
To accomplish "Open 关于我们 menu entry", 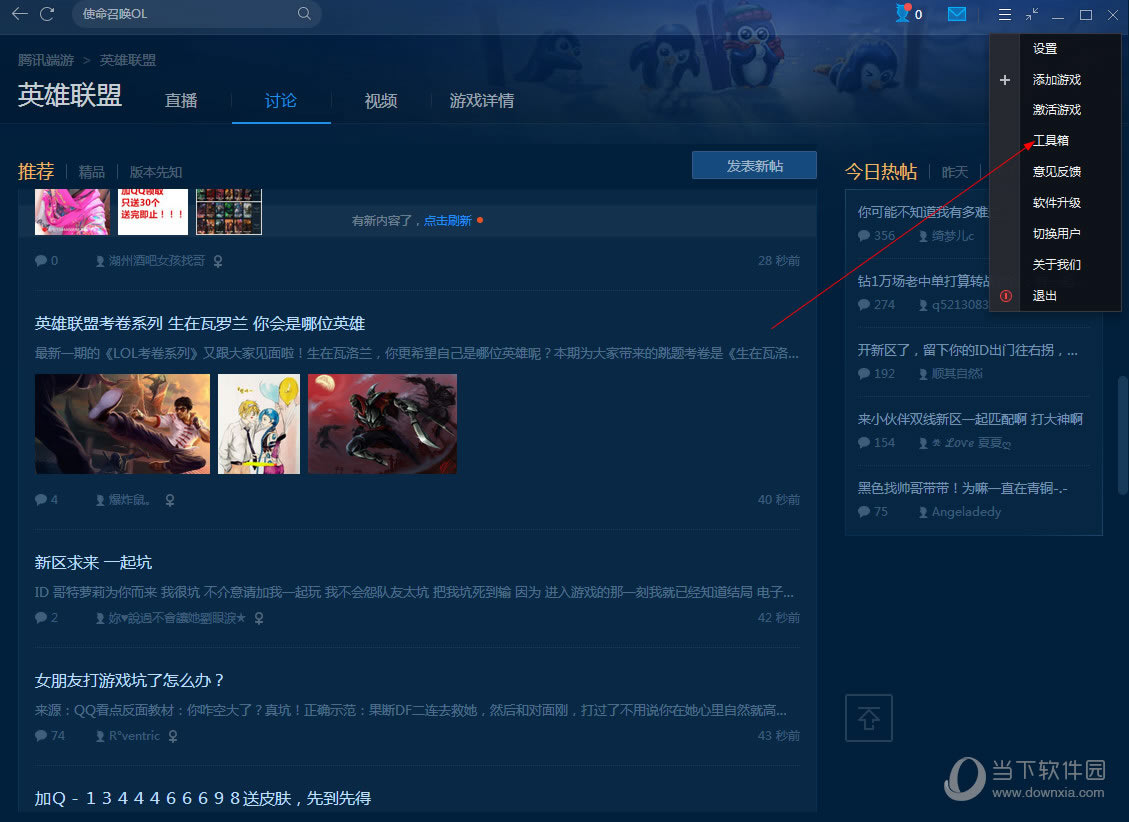I will pyautogui.click(x=1056, y=265).
